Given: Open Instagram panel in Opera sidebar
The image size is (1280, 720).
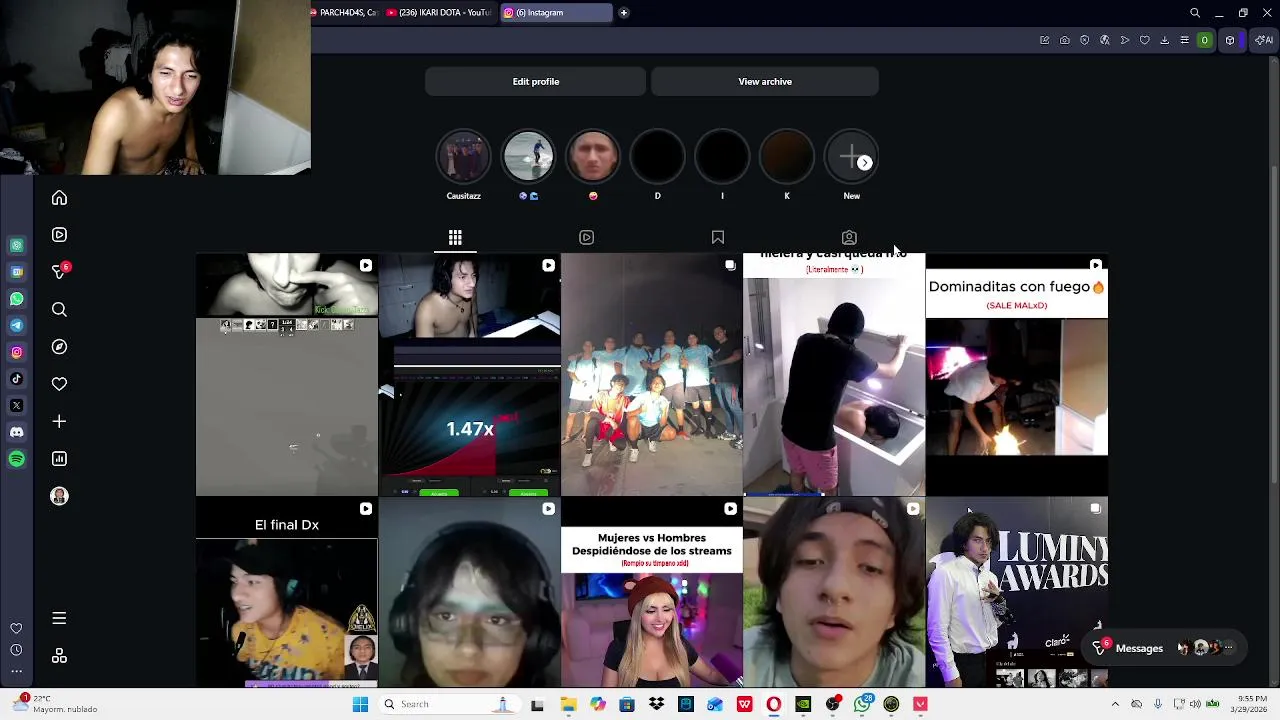Looking at the screenshot, I should coord(16,352).
